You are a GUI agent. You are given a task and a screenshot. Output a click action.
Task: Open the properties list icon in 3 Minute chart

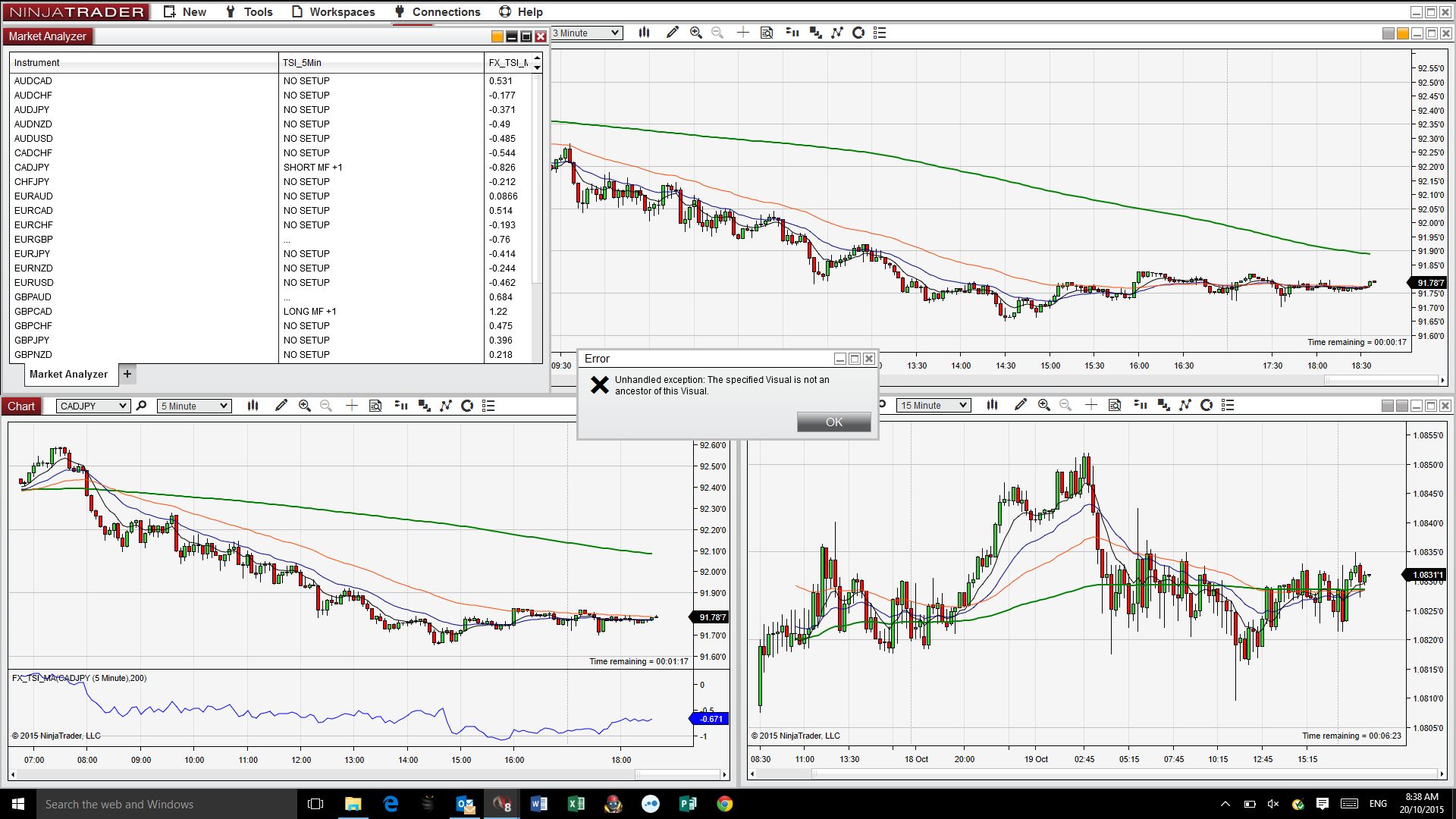[880, 33]
